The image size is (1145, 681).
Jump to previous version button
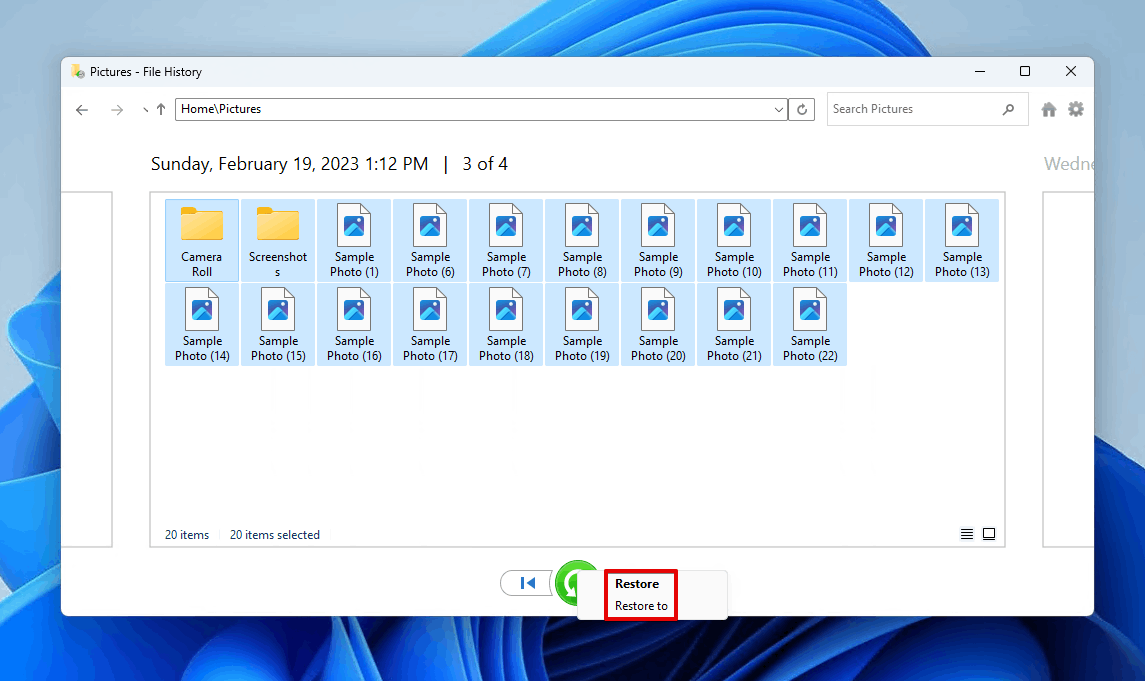[x=527, y=583]
